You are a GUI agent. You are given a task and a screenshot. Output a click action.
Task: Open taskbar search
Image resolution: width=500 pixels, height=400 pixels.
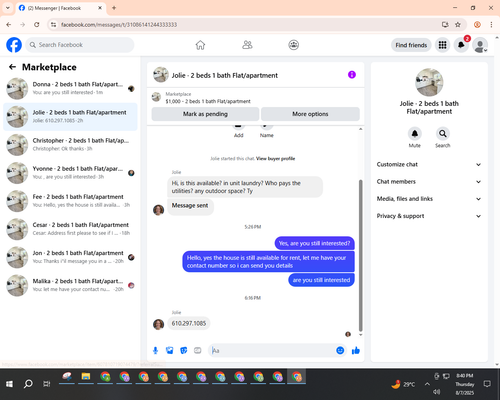pos(28,384)
